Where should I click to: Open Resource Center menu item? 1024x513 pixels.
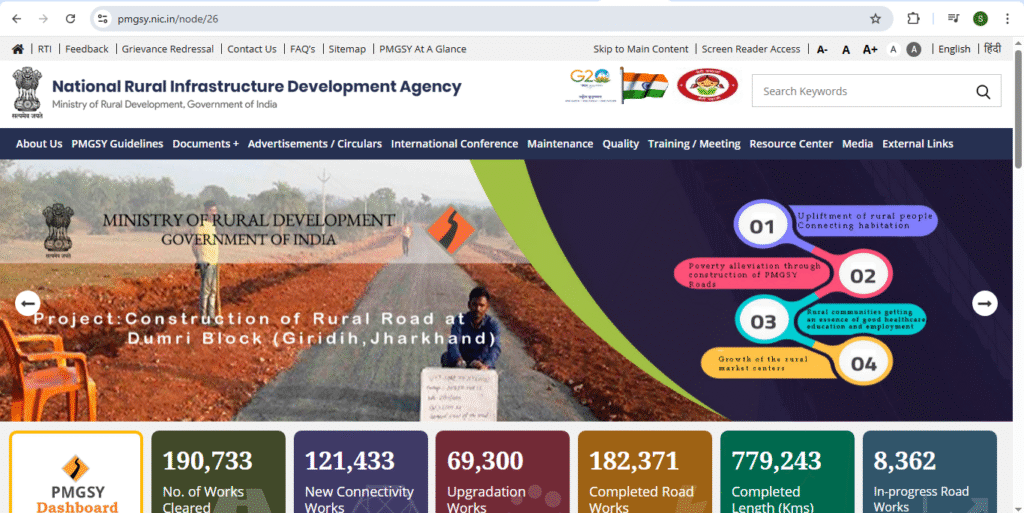point(791,144)
